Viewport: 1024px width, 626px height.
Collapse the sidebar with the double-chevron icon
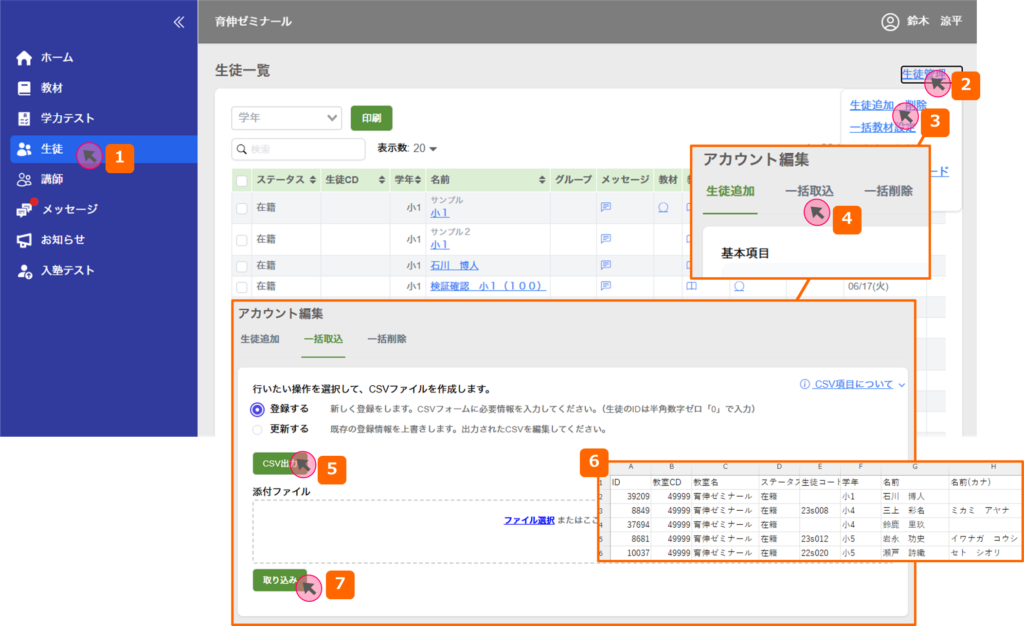[179, 21]
